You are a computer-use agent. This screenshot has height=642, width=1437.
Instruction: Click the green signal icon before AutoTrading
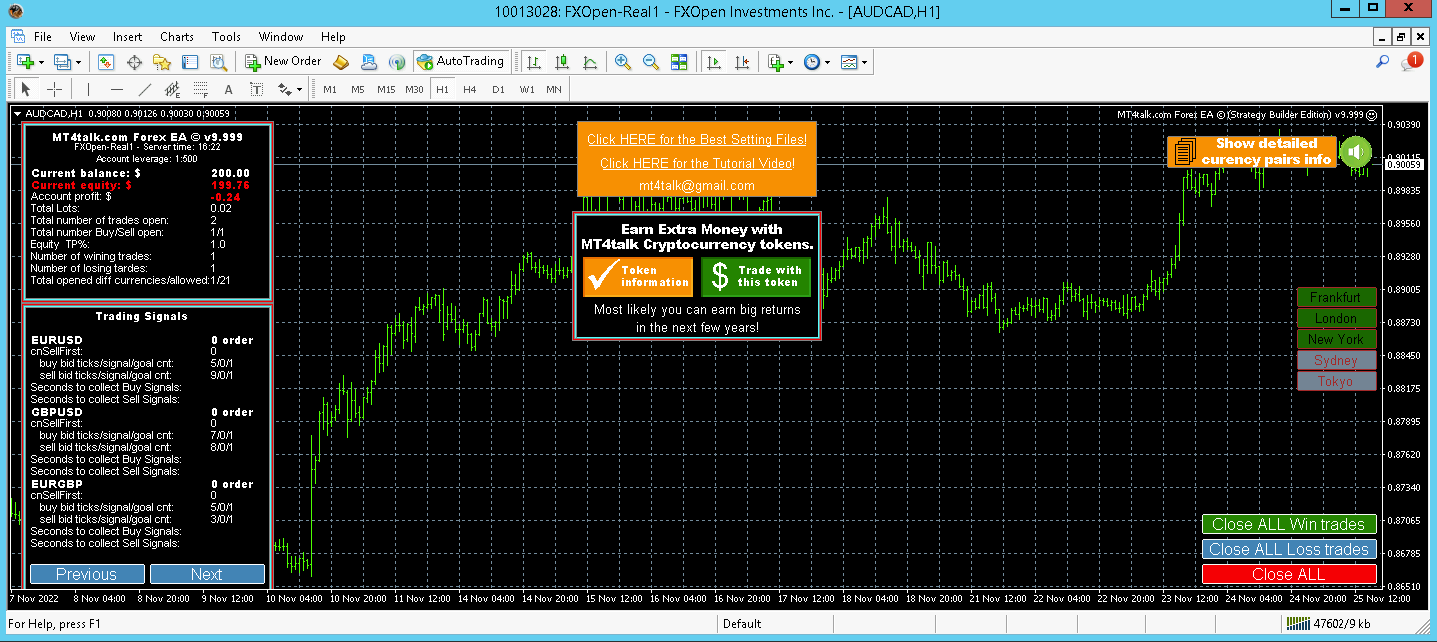tap(397, 62)
